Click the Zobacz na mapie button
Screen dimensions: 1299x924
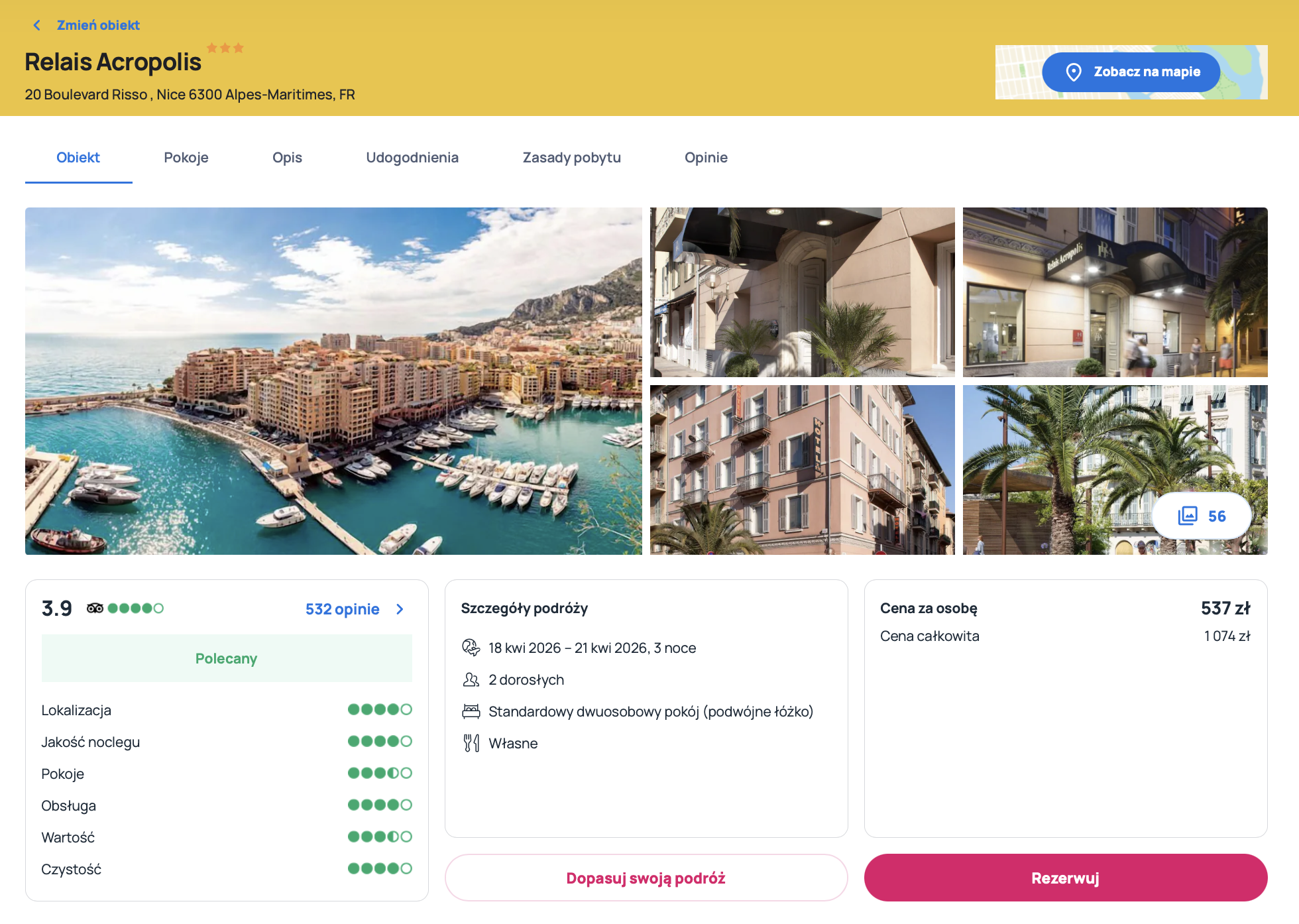coord(1131,72)
